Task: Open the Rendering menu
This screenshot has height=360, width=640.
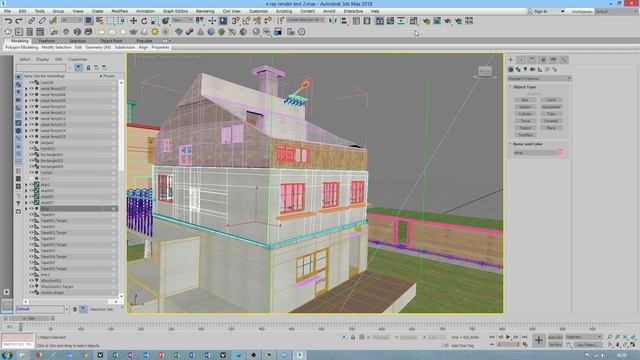Action: 205,11
